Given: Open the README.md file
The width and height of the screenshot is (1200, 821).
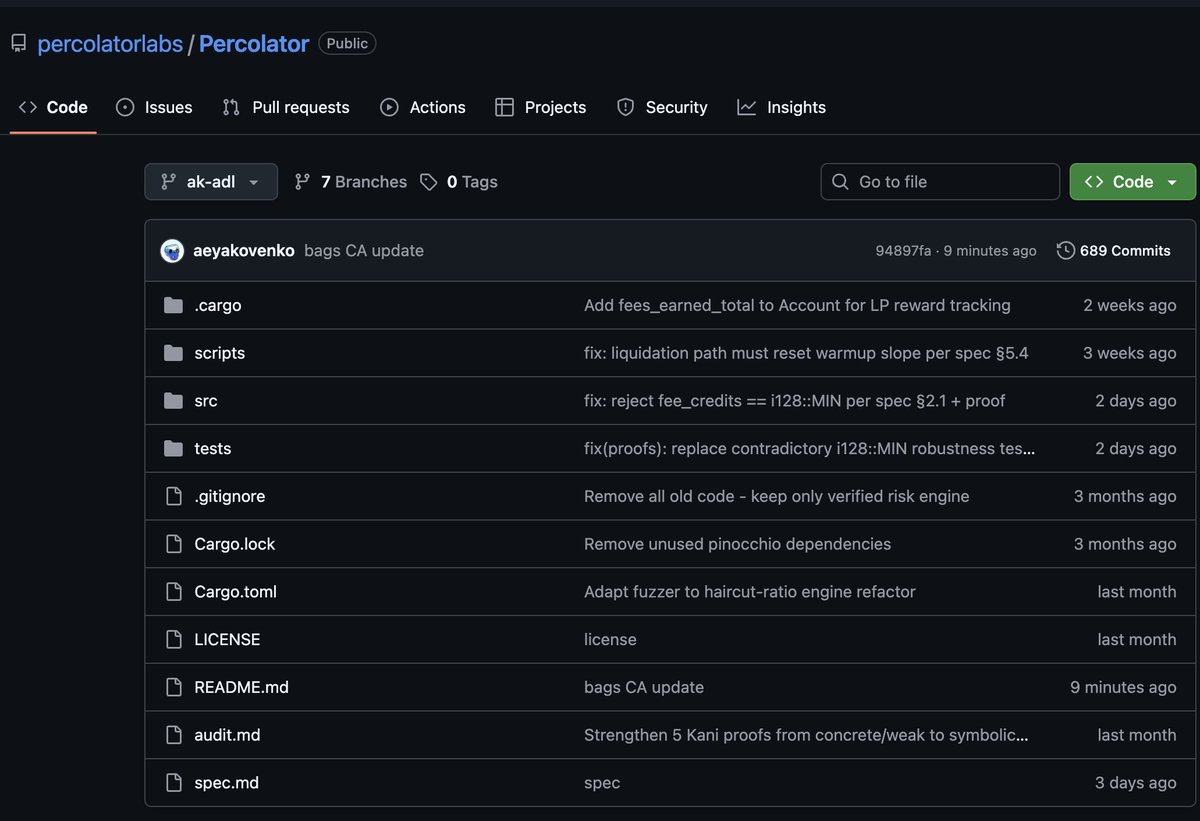Looking at the screenshot, I should 242,687.
